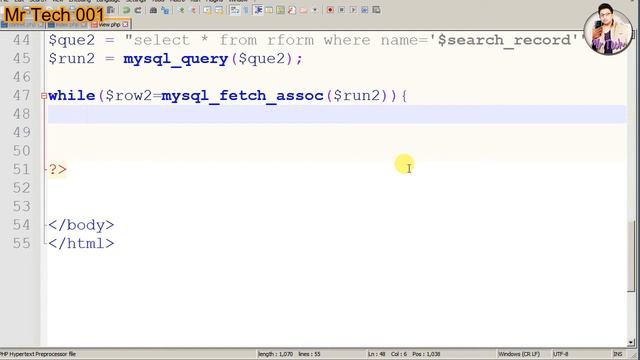This screenshot has width=640, height=360.
Task: Click the UTF-8 encoding status entry
Action: [x=560, y=354]
